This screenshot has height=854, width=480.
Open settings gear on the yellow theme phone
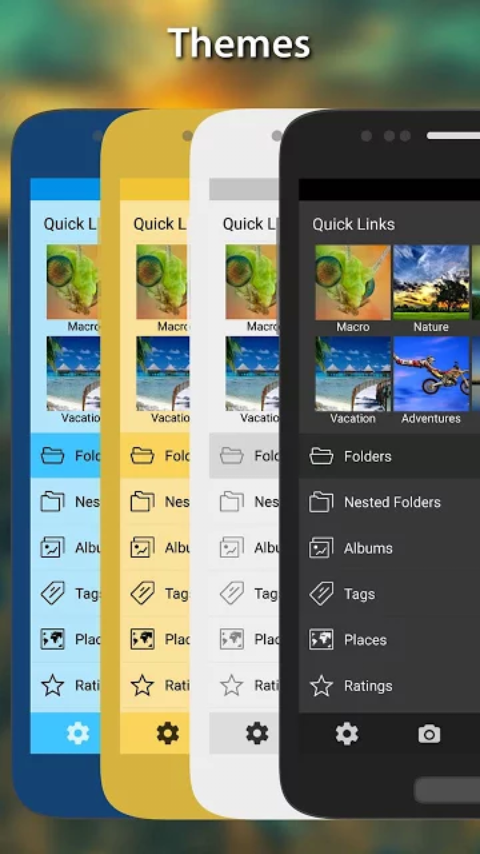pos(168,734)
